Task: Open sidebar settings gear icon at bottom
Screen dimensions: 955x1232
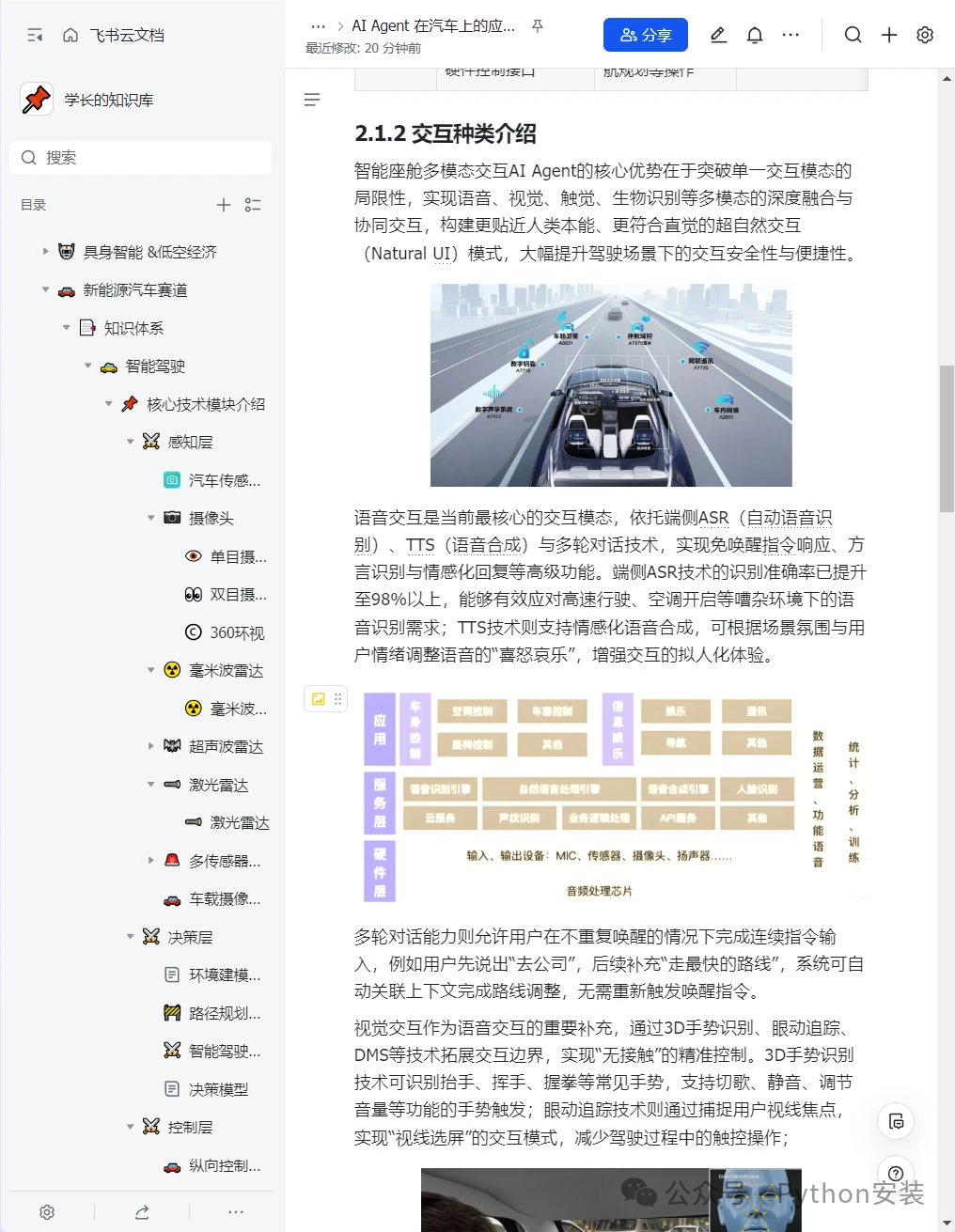Action: pyautogui.click(x=47, y=1212)
